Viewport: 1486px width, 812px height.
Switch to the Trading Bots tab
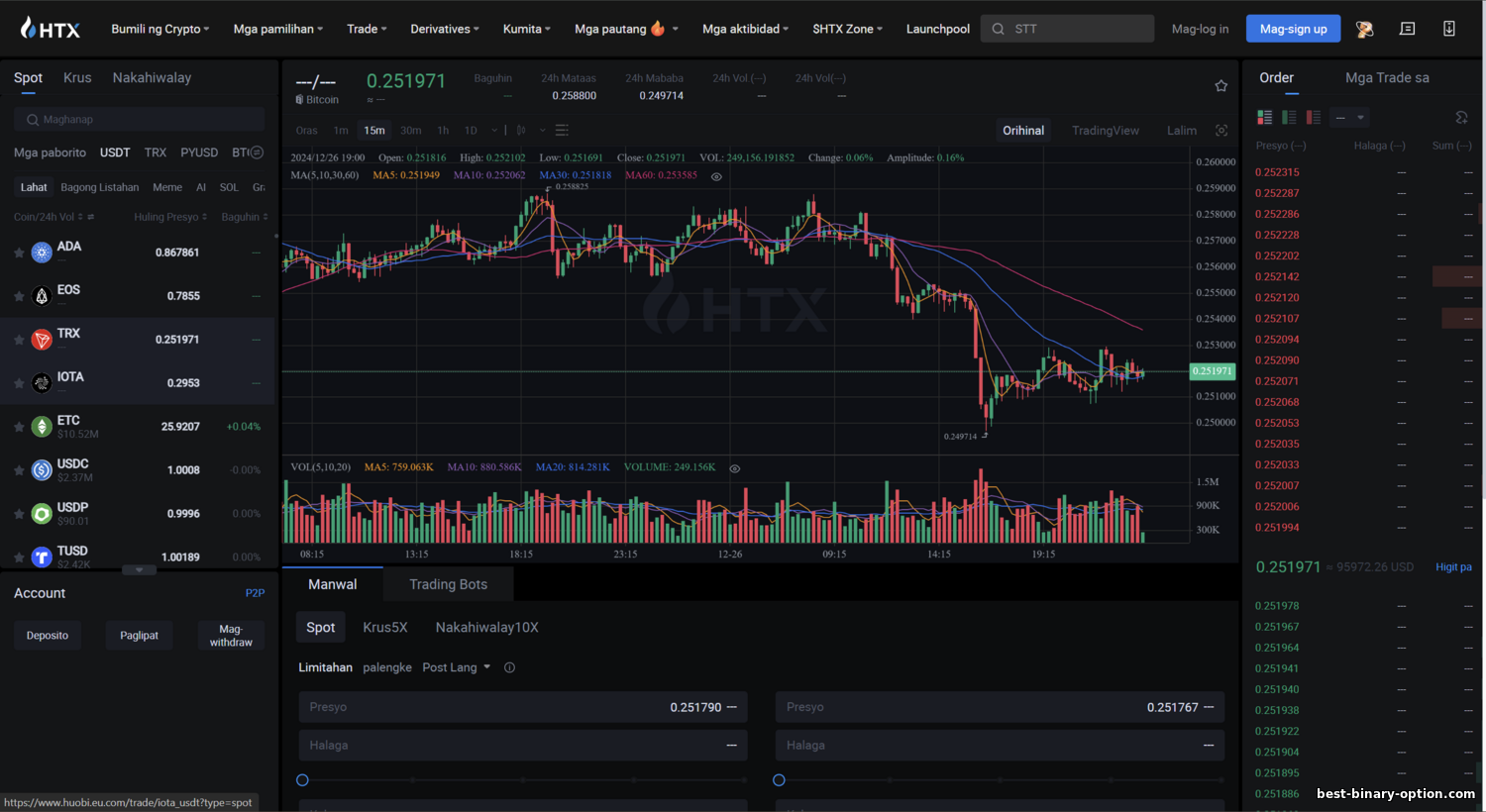(x=448, y=584)
